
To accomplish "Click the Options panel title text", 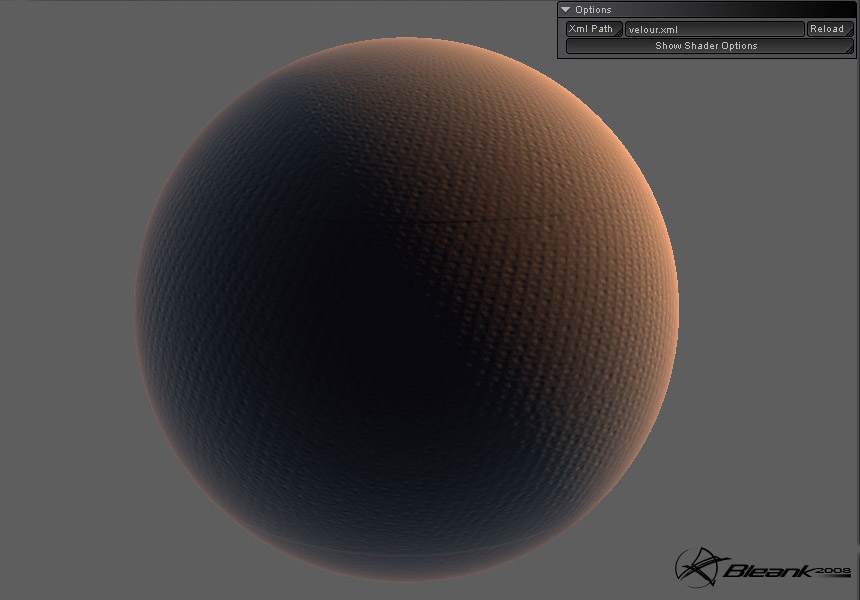I will [x=593, y=10].
